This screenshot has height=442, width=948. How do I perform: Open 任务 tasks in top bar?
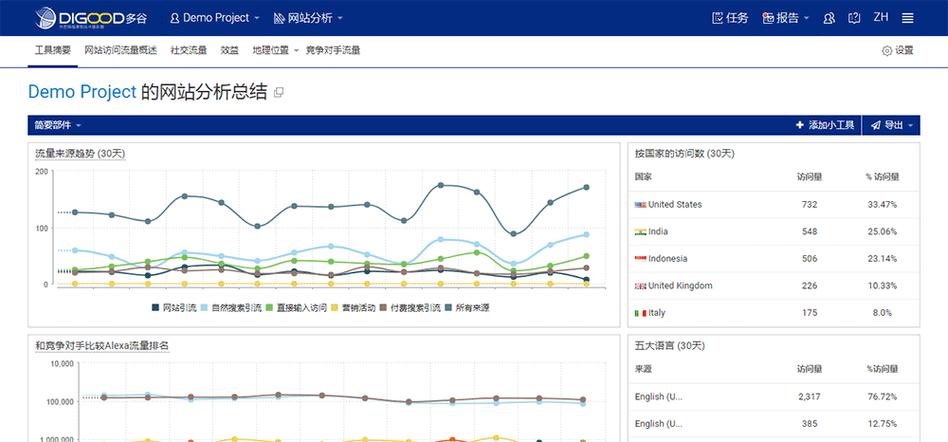(x=730, y=18)
